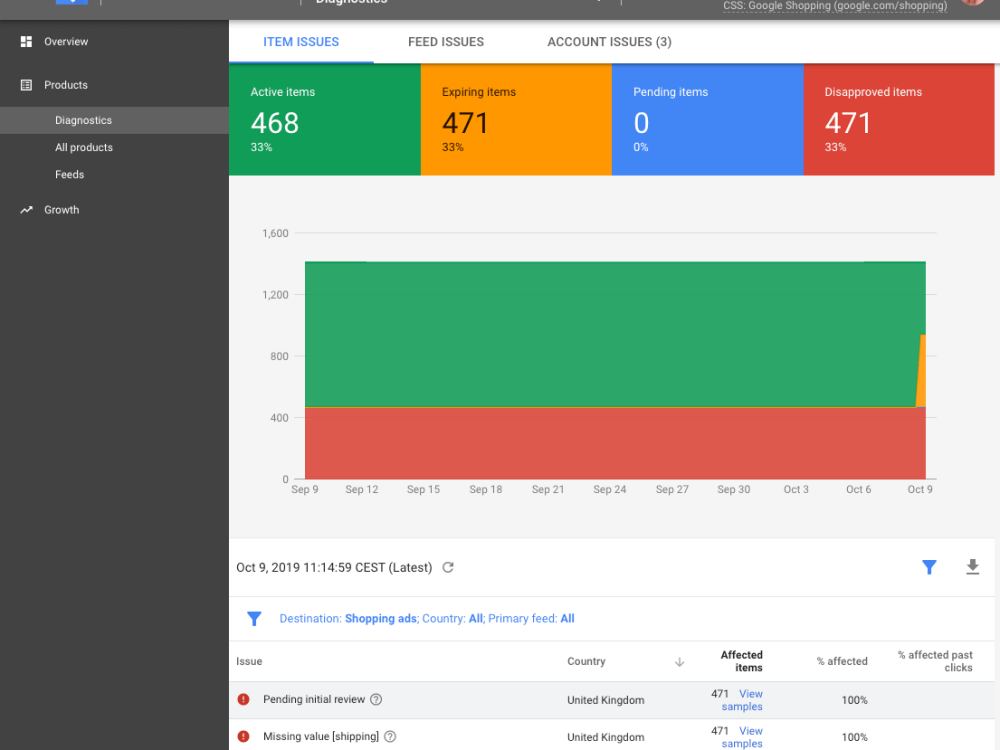Sort by the Country column arrow
1000x750 pixels.
click(x=679, y=662)
